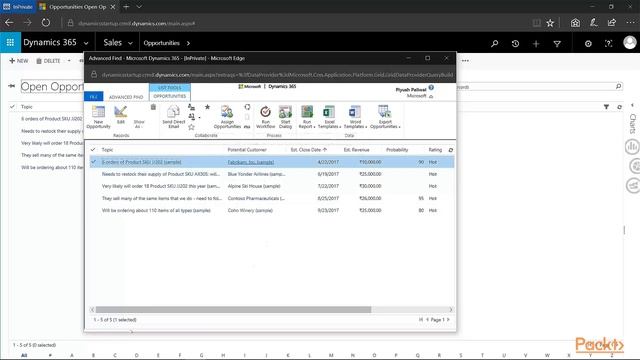
Task: Expand the Dynamics 365 chevron menu
Action: coord(86,43)
